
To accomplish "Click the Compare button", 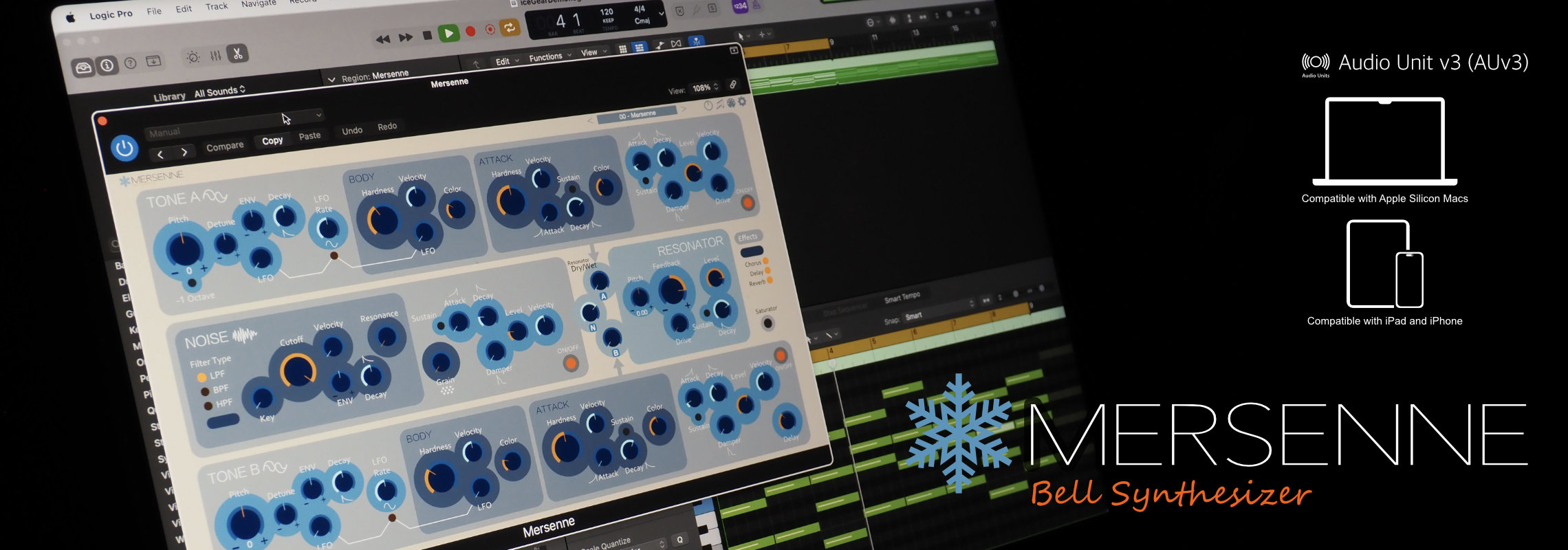I will (225, 146).
